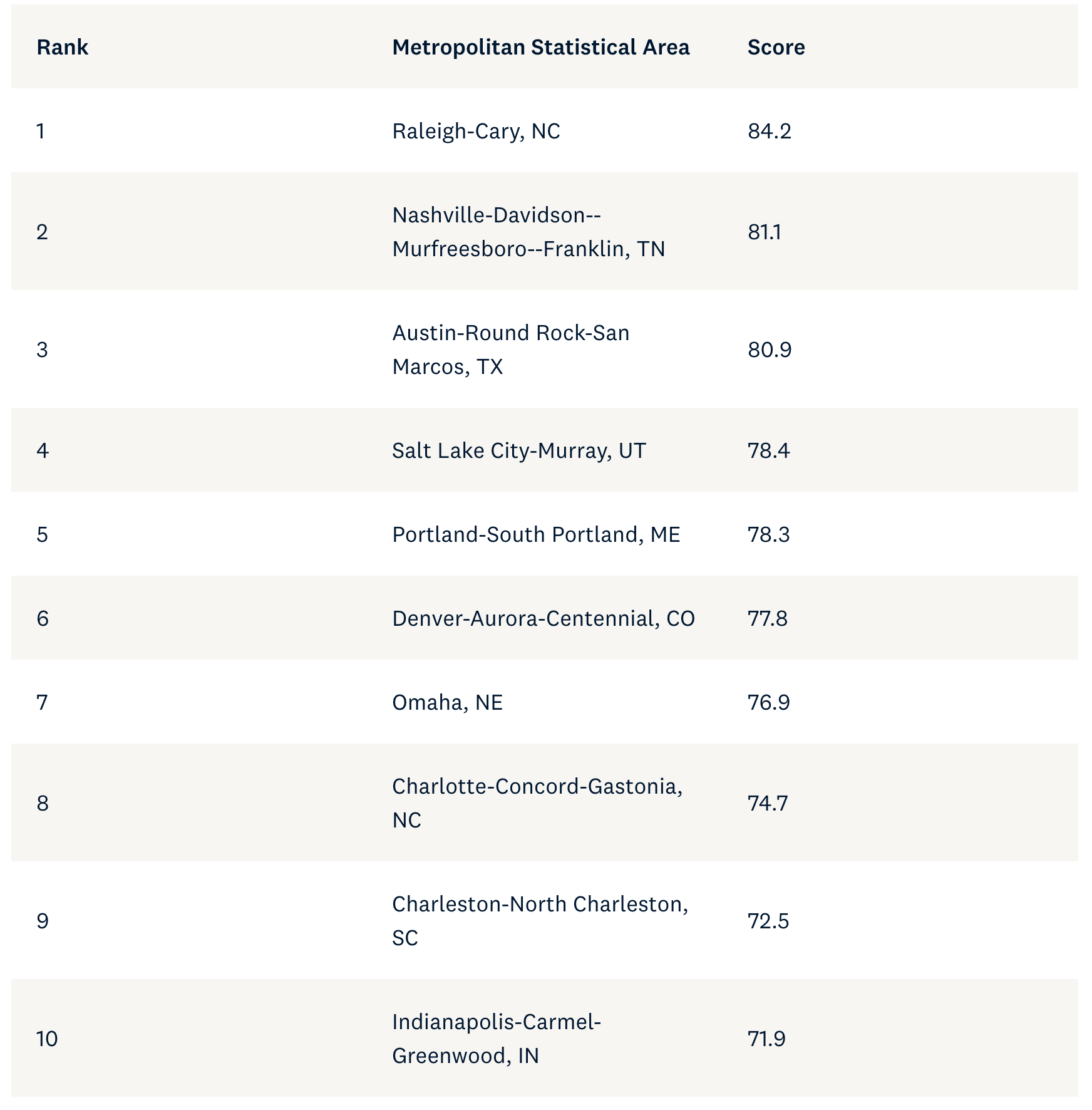This screenshot has width=1092, height=1110.
Task: Click the 74.7 score for Charlotte
Action: coord(768,803)
